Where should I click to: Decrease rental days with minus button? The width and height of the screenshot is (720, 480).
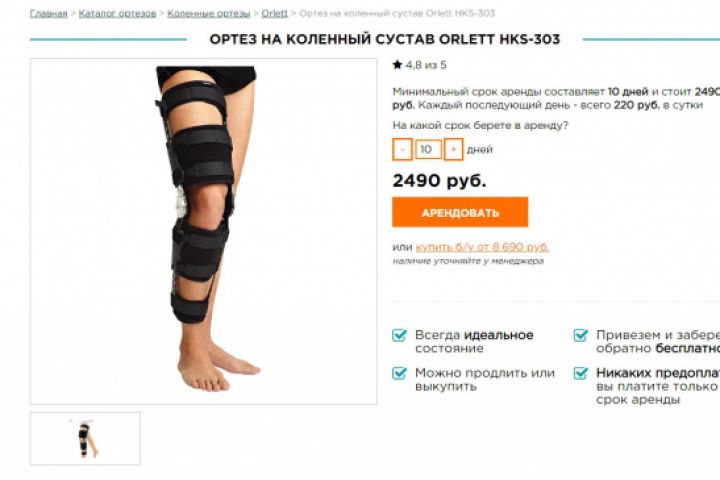click(x=402, y=149)
